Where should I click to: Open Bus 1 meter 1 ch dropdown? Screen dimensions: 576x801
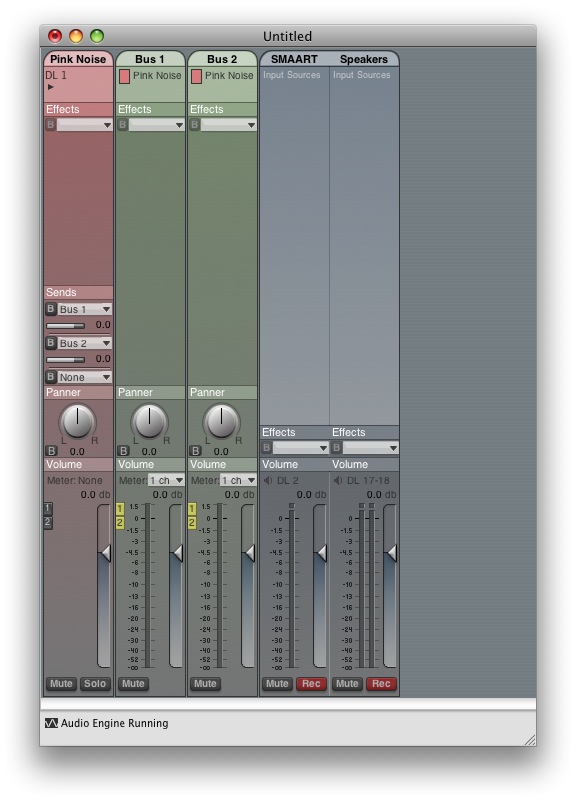click(166, 480)
